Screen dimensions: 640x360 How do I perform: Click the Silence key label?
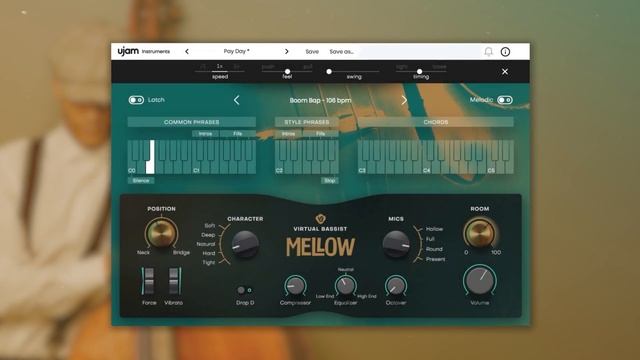(141, 180)
